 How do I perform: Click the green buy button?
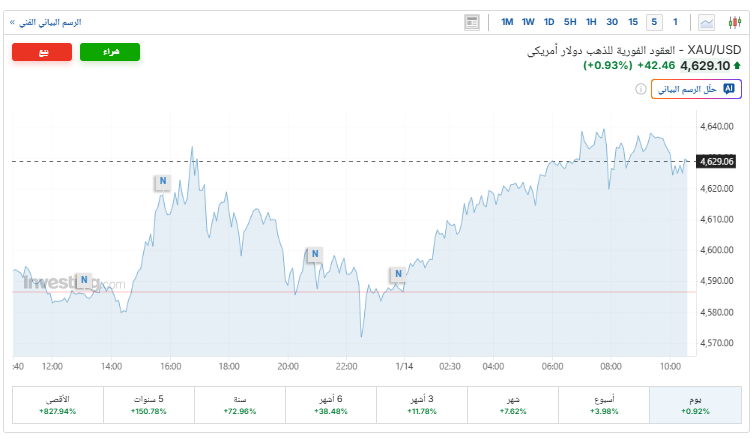point(109,52)
